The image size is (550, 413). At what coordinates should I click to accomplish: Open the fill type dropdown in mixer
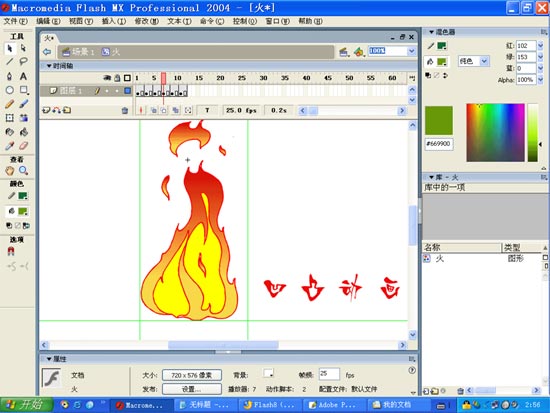tap(484, 61)
